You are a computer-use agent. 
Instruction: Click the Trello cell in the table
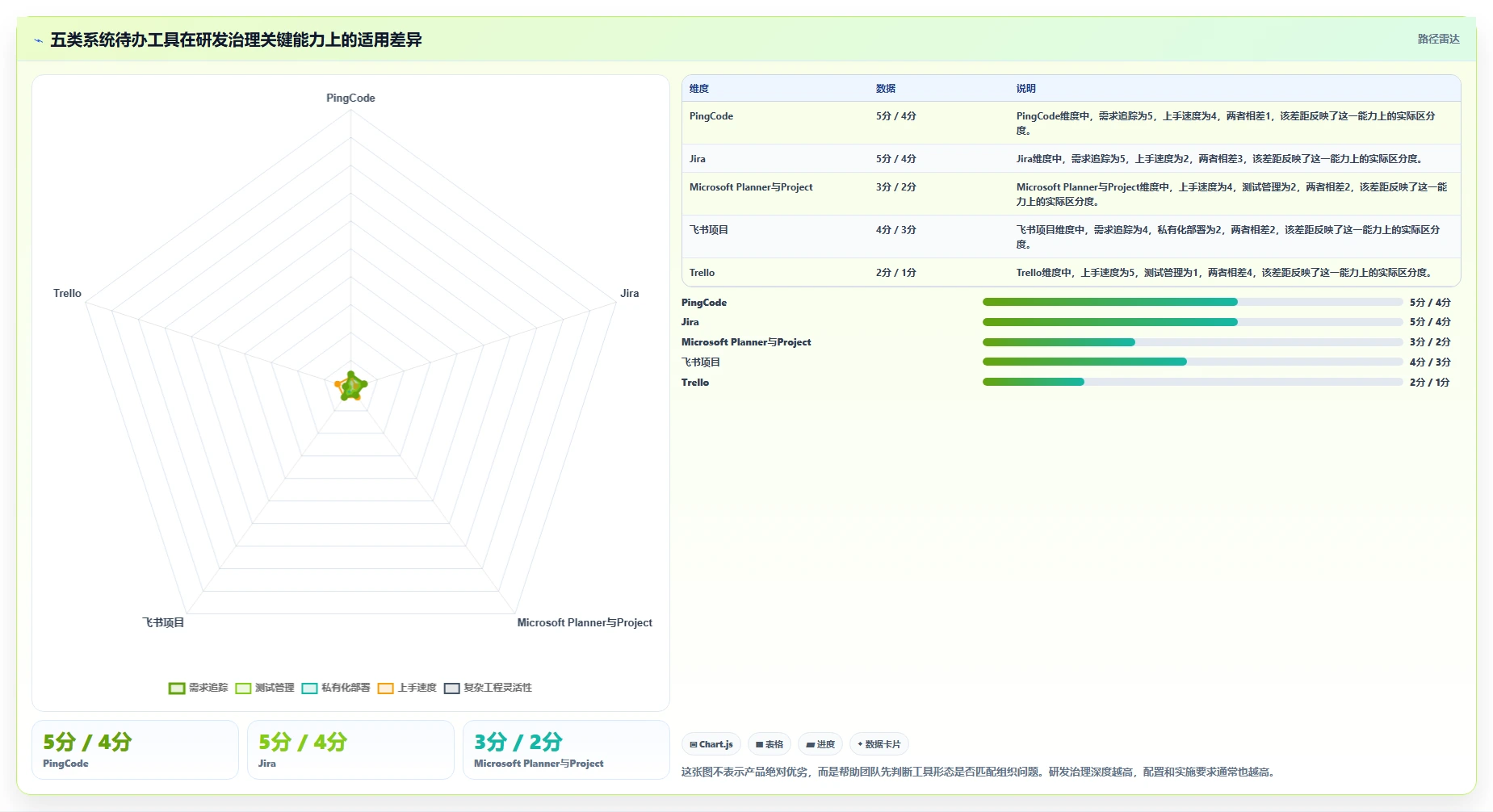[x=702, y=273]
